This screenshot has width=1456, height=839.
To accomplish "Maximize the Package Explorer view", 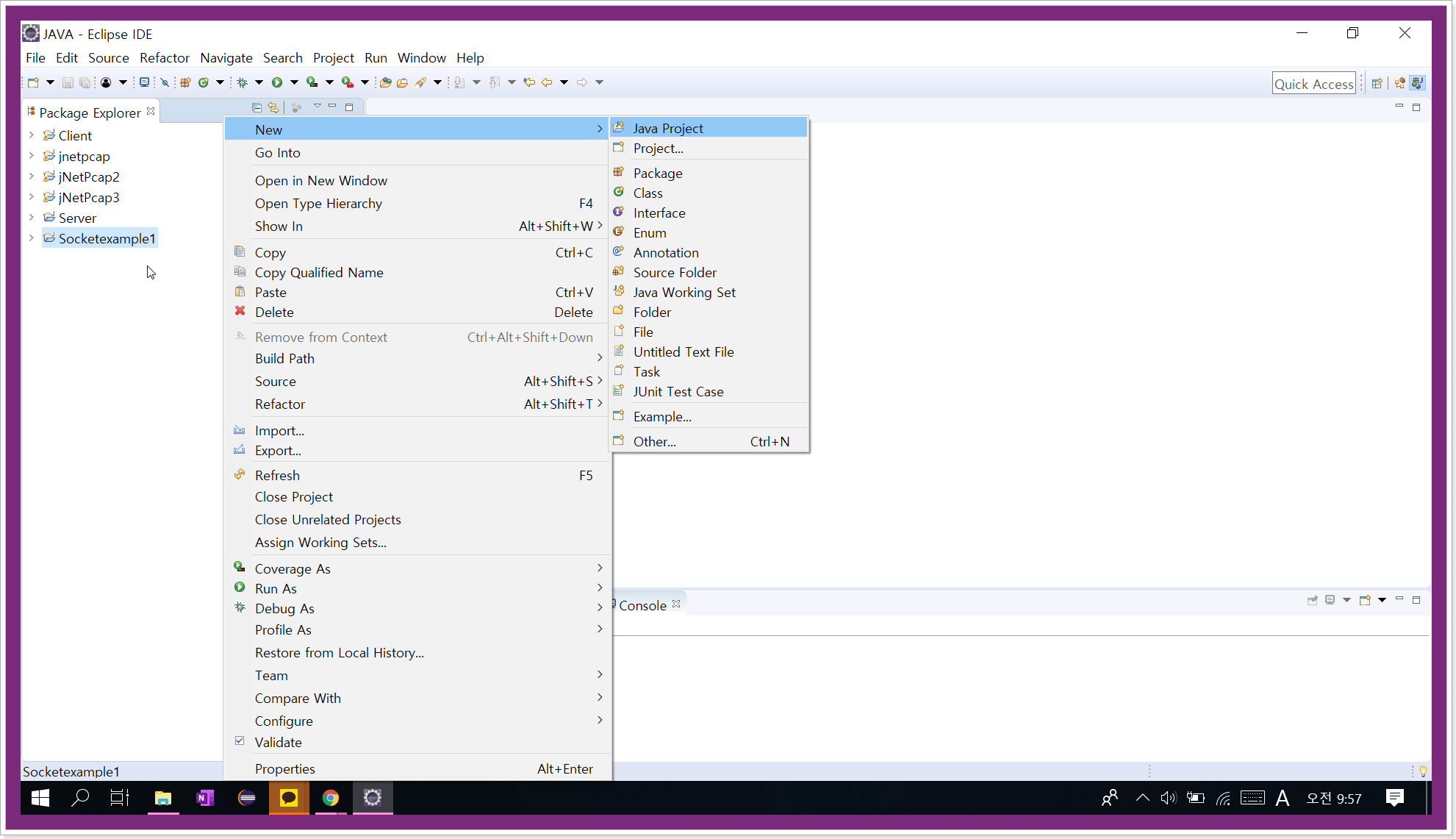I will [x=349, y=107].
